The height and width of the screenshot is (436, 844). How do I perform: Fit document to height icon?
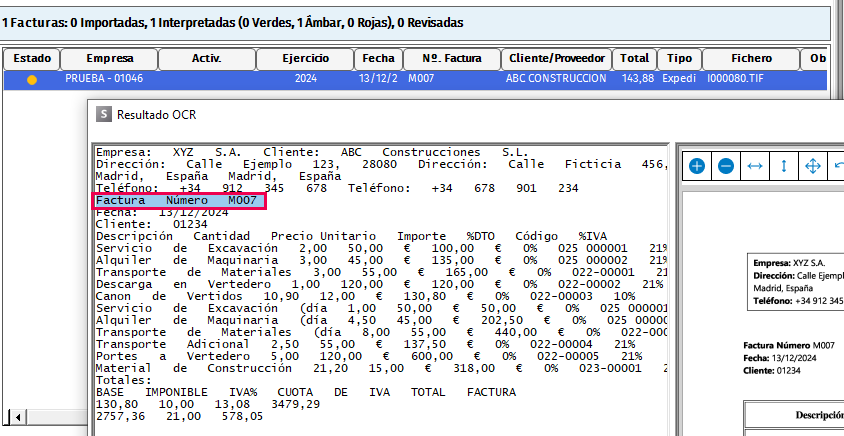point(784,166)
